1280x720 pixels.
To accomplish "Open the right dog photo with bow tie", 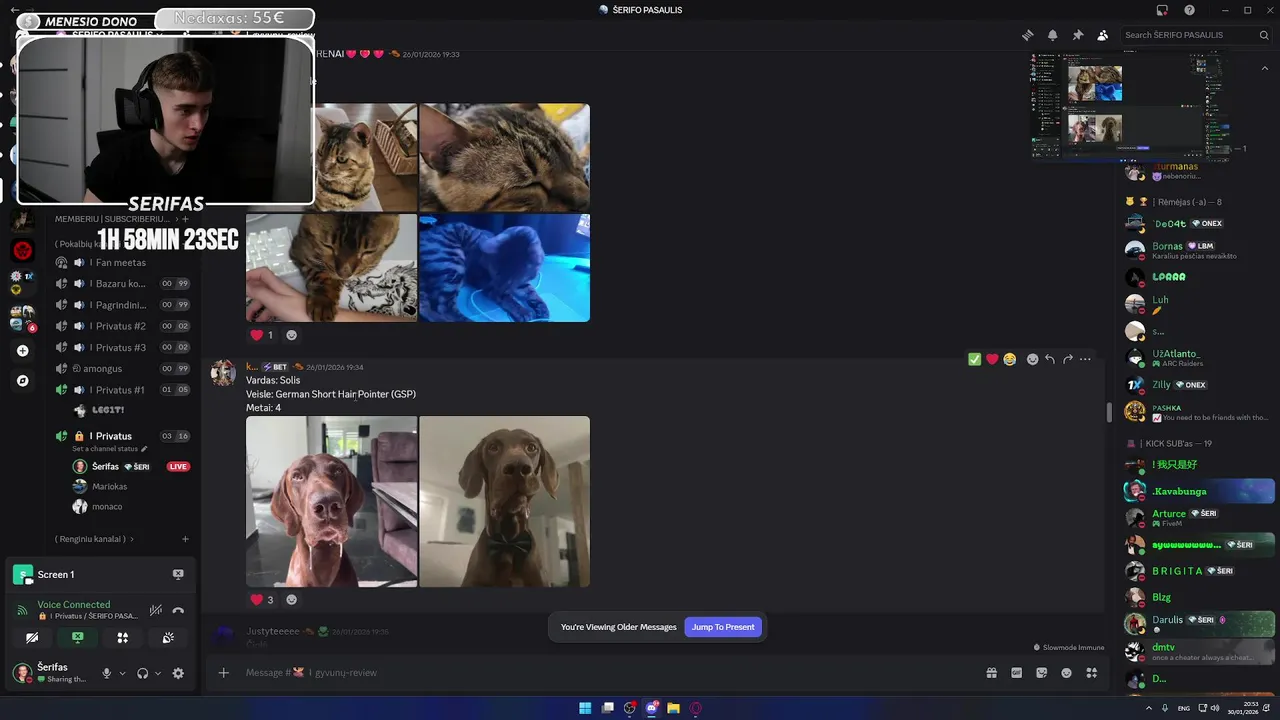I will tap(505, 502).
